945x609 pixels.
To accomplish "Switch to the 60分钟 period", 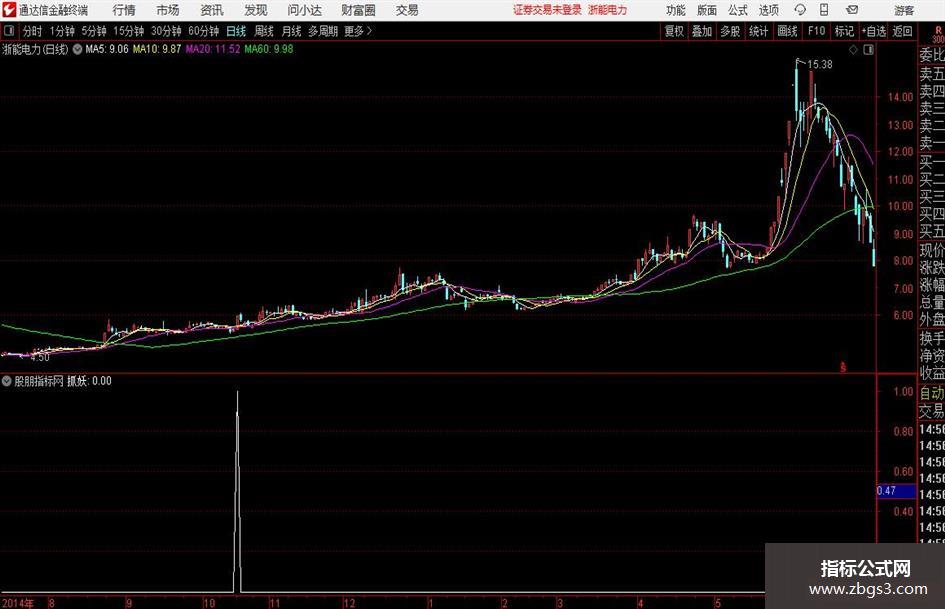I will pos(203,31).
